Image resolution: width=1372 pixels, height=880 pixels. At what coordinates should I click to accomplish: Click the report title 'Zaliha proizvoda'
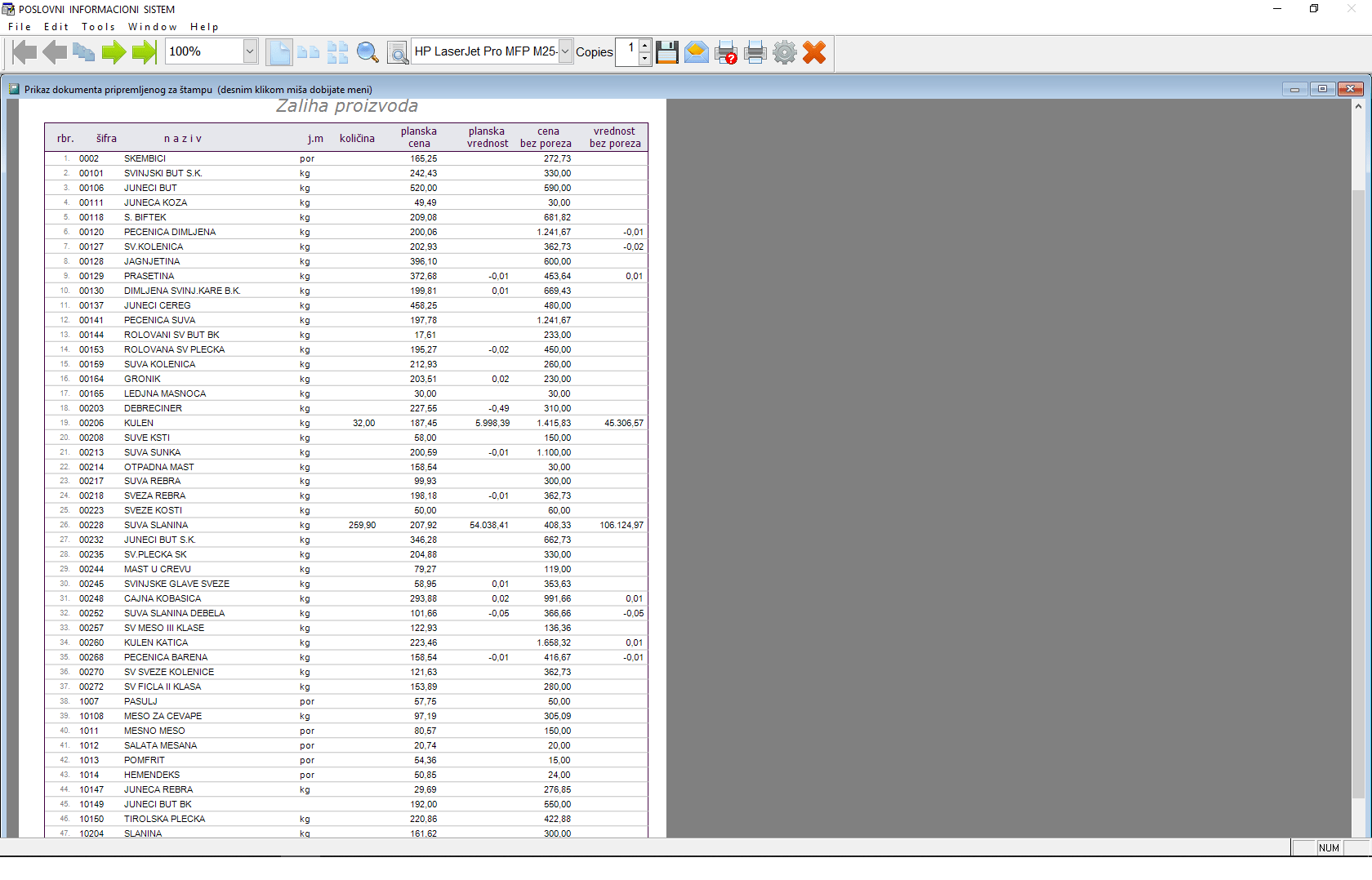347,106
